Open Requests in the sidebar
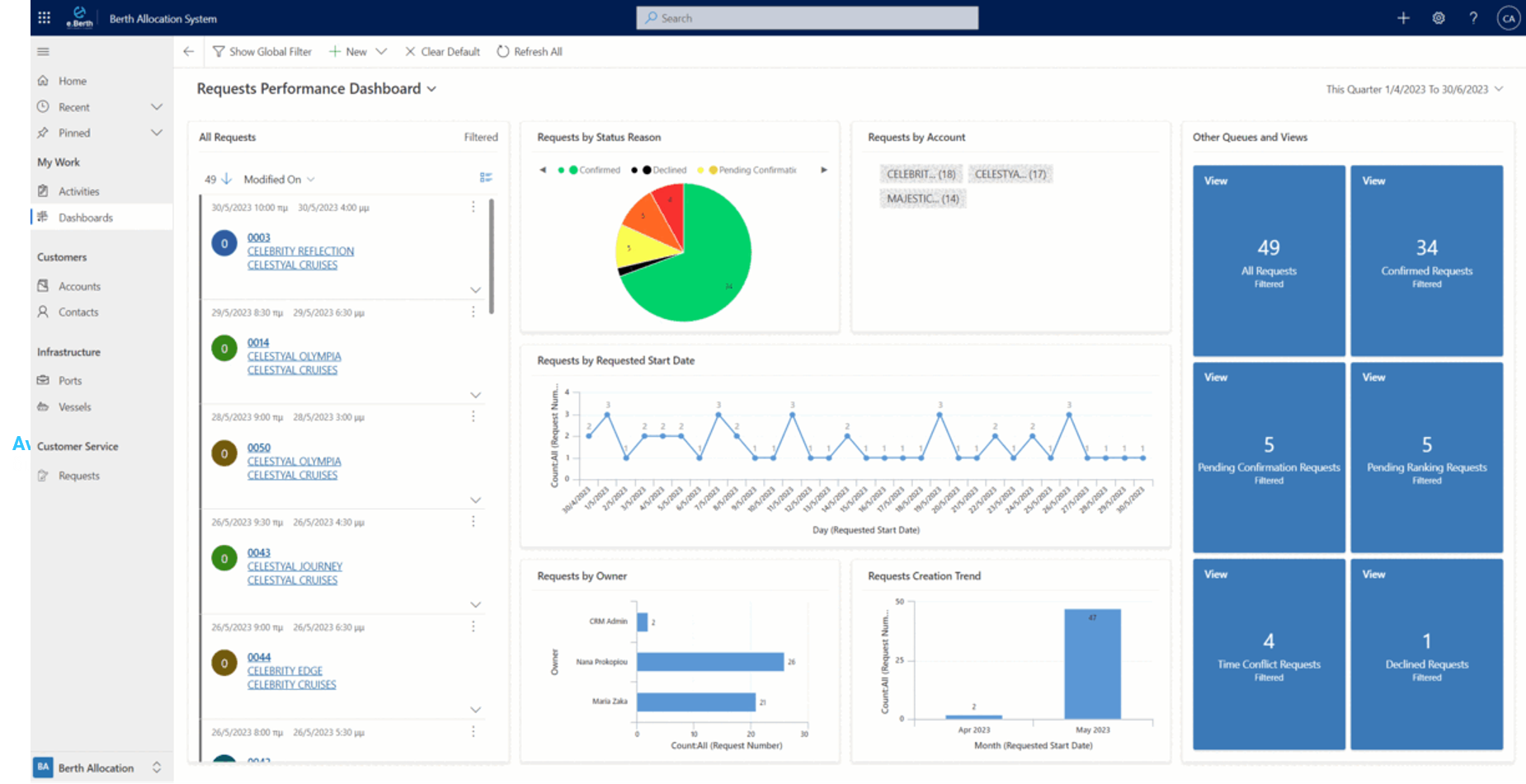 tap(79, 476)
